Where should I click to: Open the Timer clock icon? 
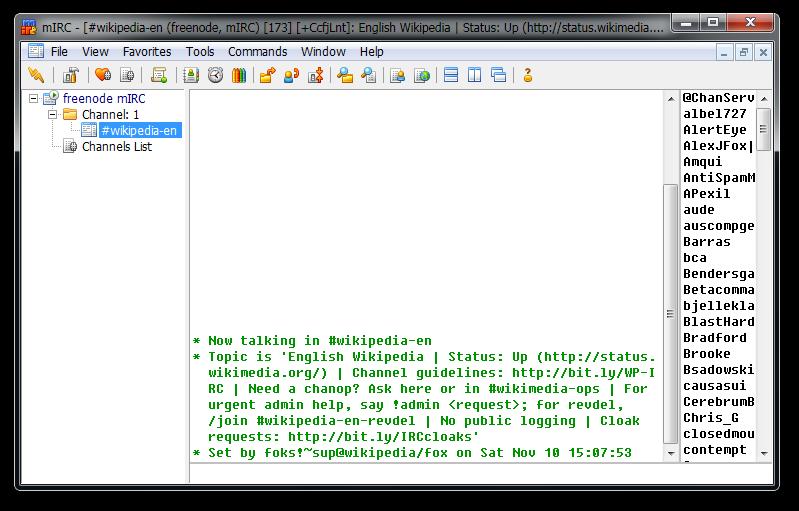(x=215, y=75)
